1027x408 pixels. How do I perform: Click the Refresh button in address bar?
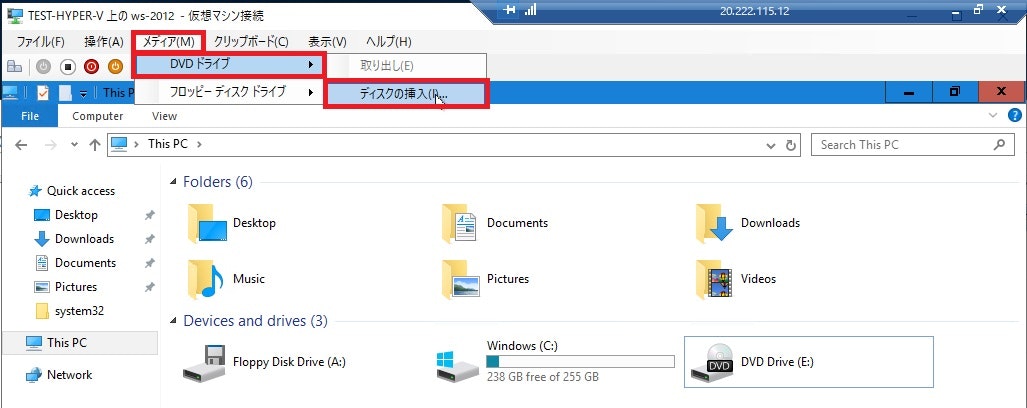(791, 145)
